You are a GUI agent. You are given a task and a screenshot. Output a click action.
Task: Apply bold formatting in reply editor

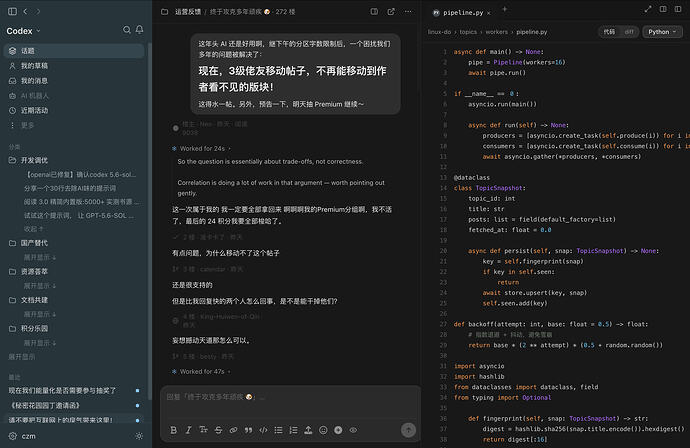(x=173, y=430)
